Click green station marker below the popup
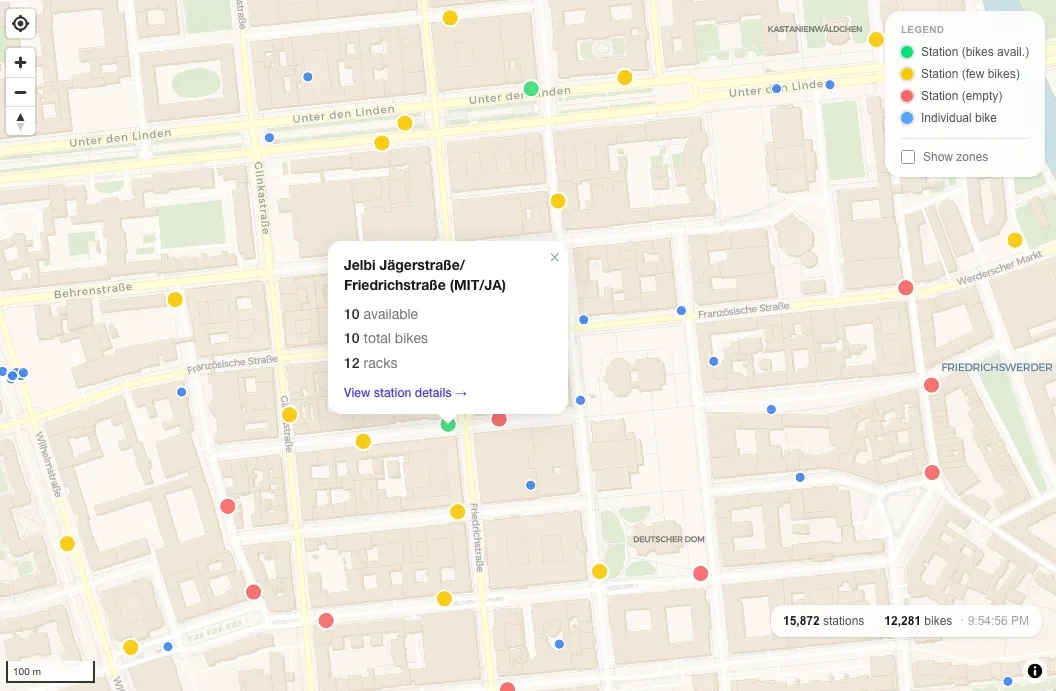This screenshot has height=691, width=1056. pyautogui.click(x=448, y=425)
